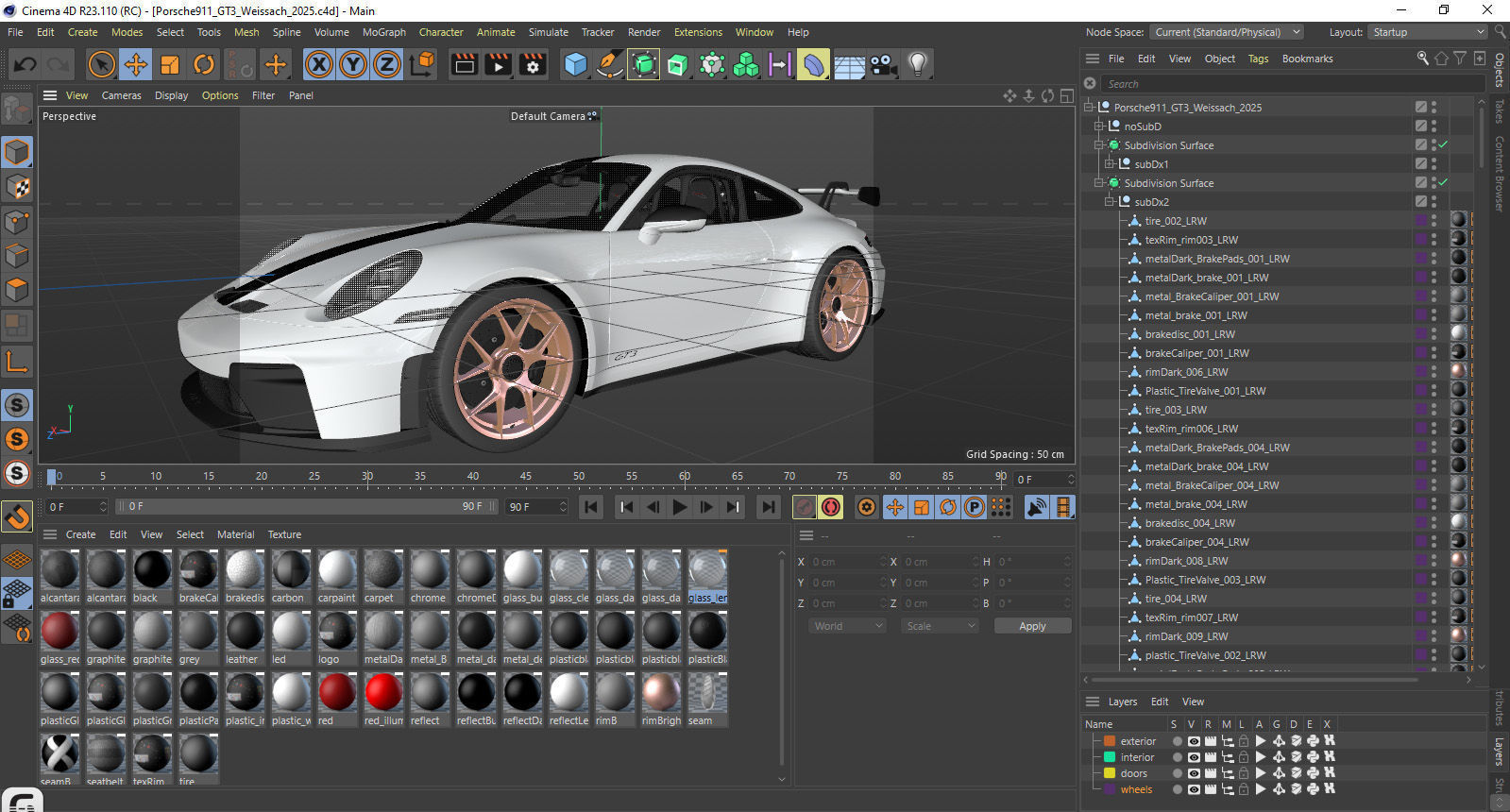Click Render to Picture Viewer icon
The image size is (1510, 812).
point(499,64)
